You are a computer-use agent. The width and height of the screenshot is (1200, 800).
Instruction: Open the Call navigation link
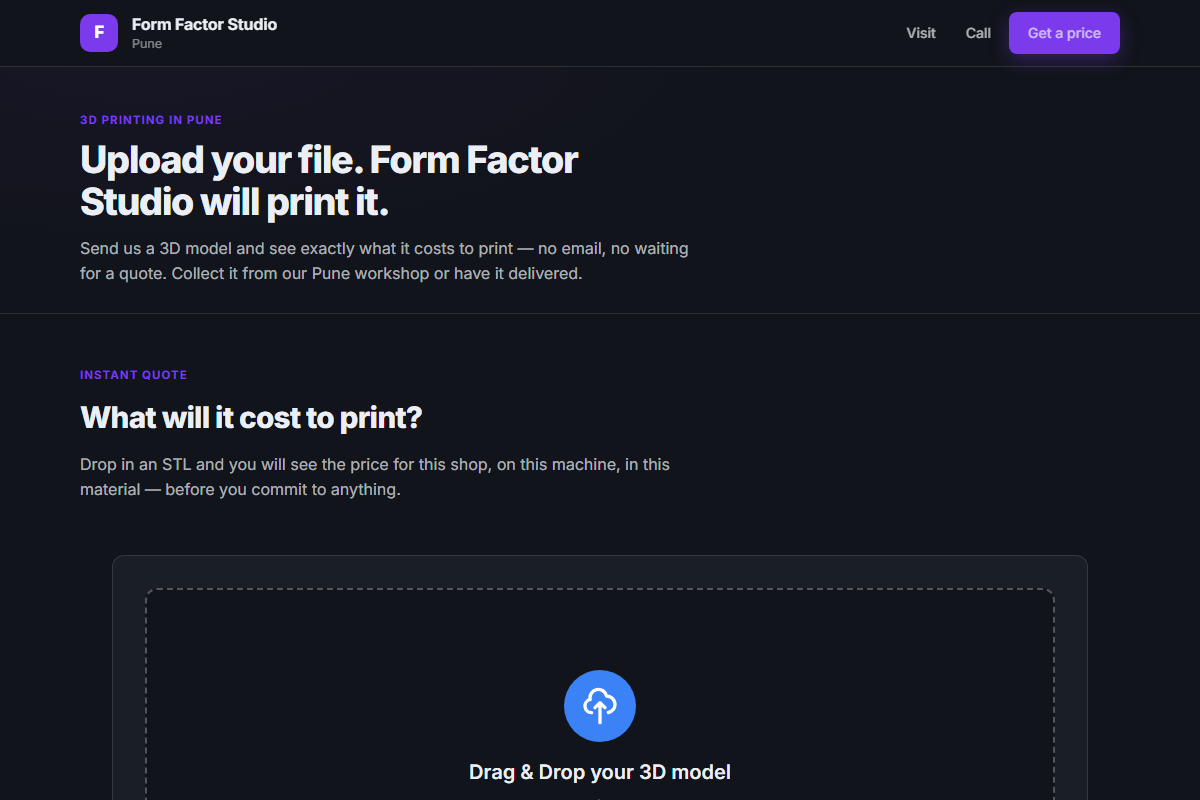tap(978, 33)
